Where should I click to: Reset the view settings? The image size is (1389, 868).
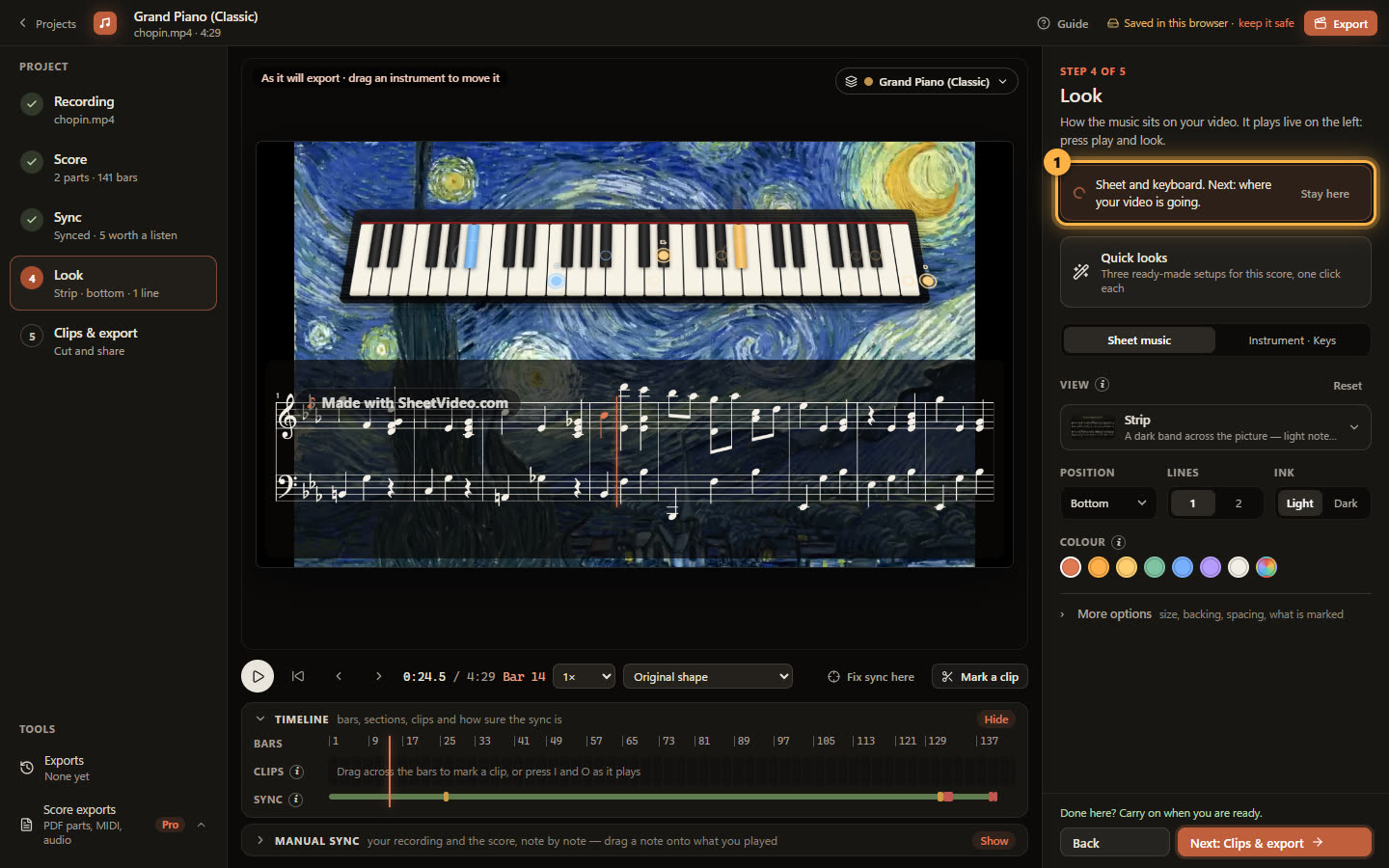(x=1348, y=386)
